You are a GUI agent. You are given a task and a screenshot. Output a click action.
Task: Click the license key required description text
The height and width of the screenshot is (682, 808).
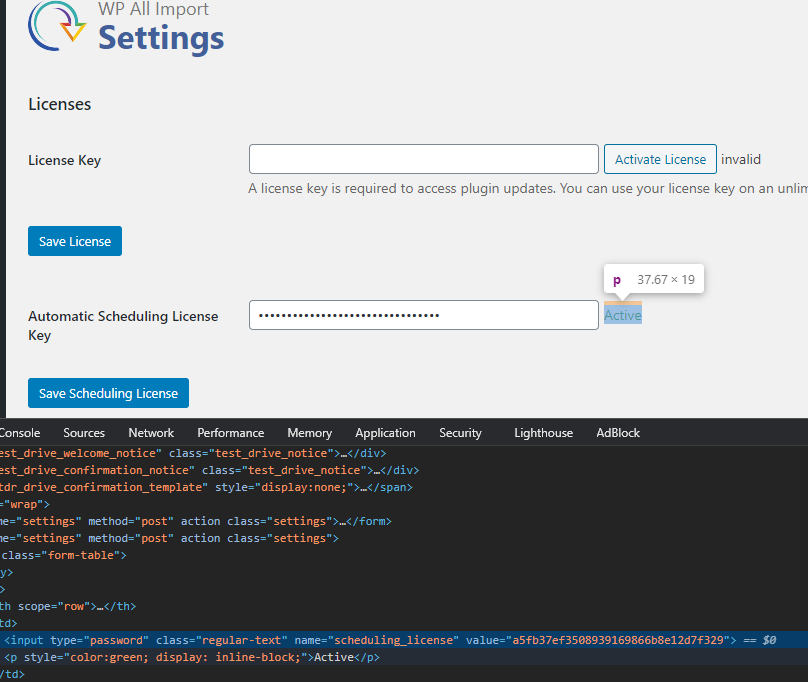pos(528,188)
